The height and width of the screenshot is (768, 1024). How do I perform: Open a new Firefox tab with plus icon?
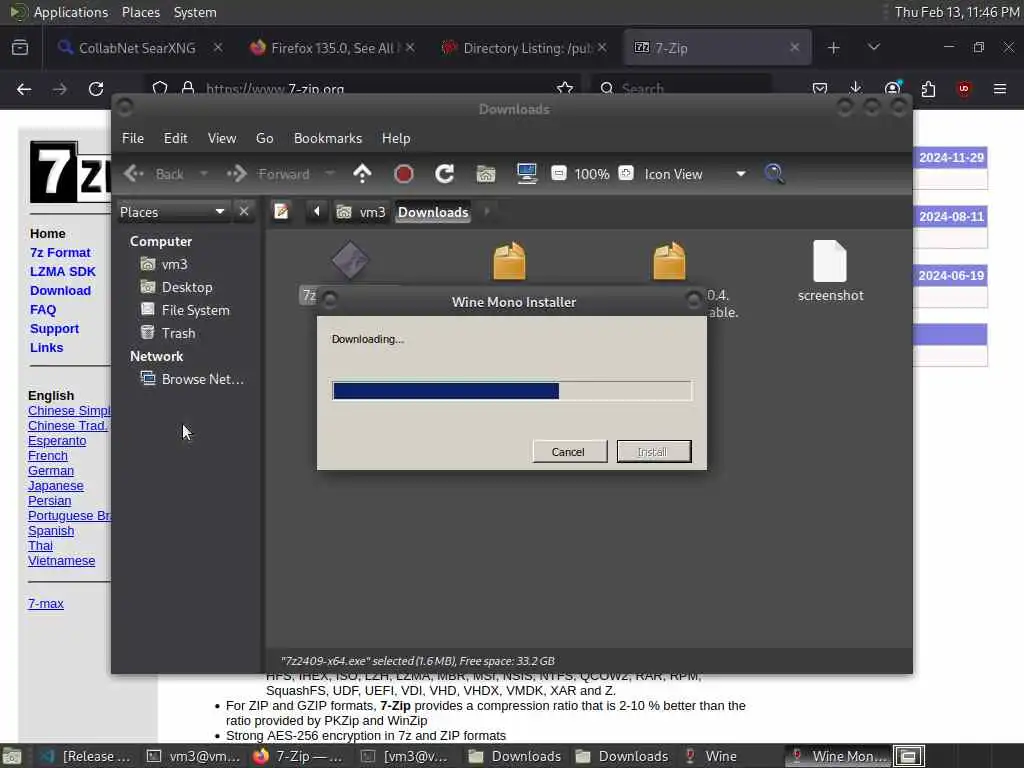coord(833,48)
